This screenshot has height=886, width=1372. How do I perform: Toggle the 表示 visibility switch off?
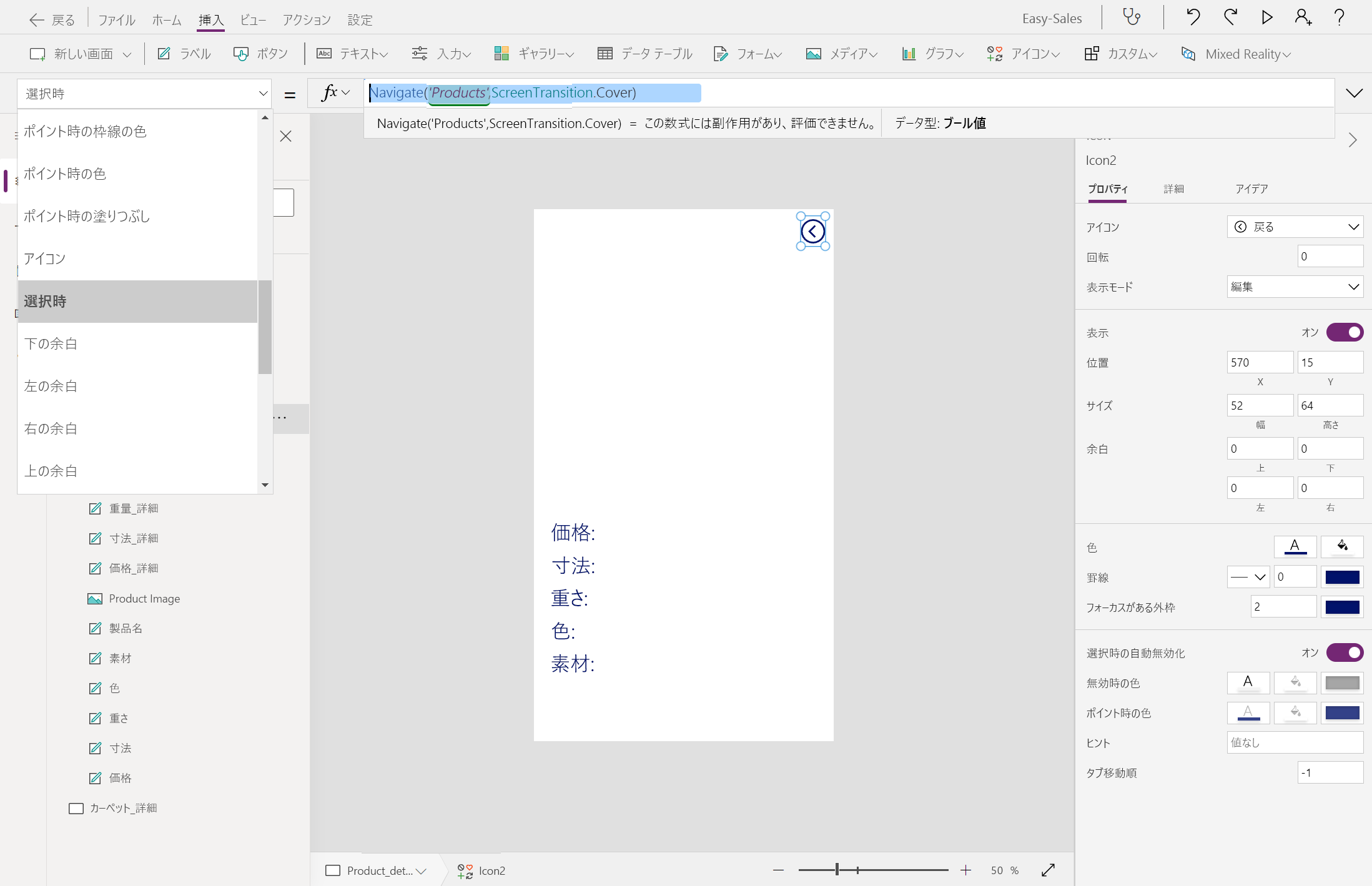tap(1345, 332)
